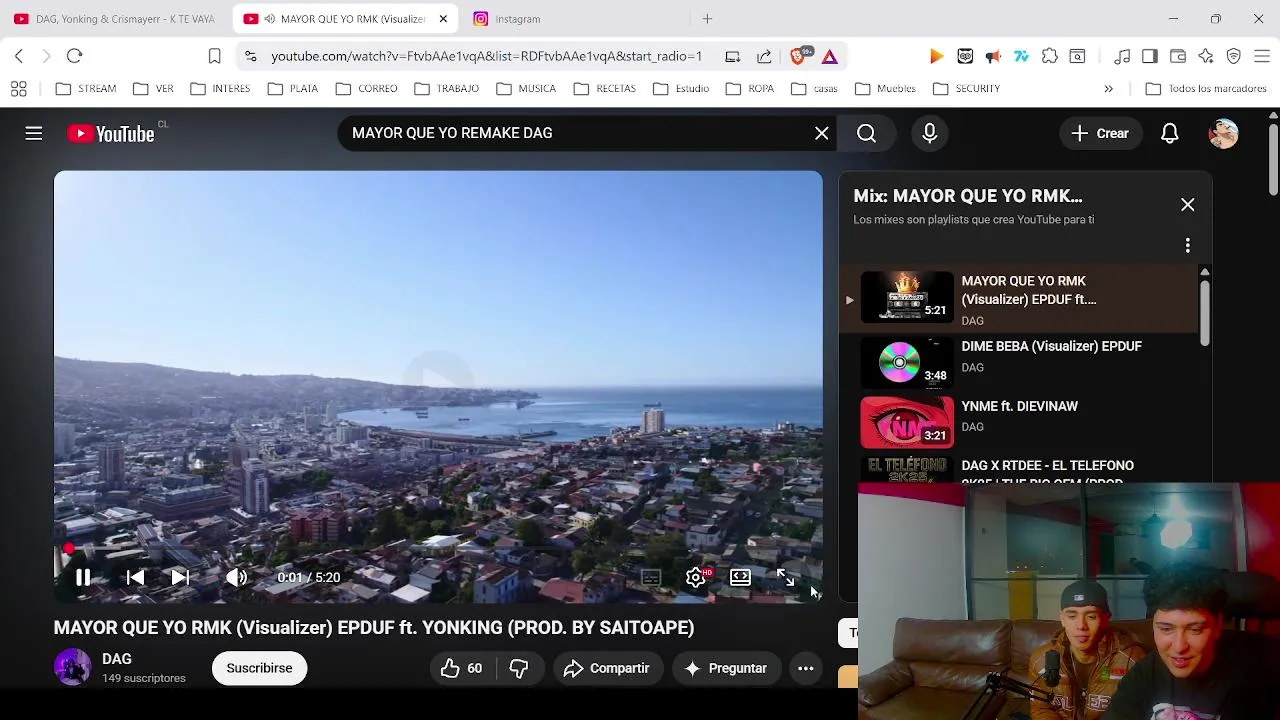Dislike the video with thumbs down
The image size is (1280, 720).
click(x=519, y=668)
